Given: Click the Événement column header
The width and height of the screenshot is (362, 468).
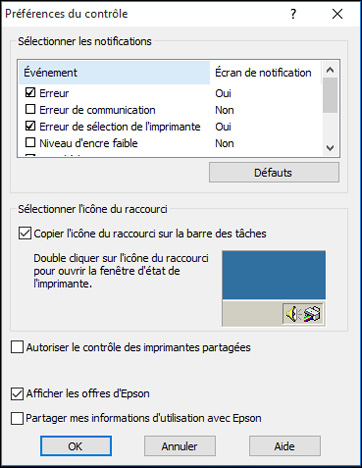Looking at the screenshot, I should coord(115,73).
